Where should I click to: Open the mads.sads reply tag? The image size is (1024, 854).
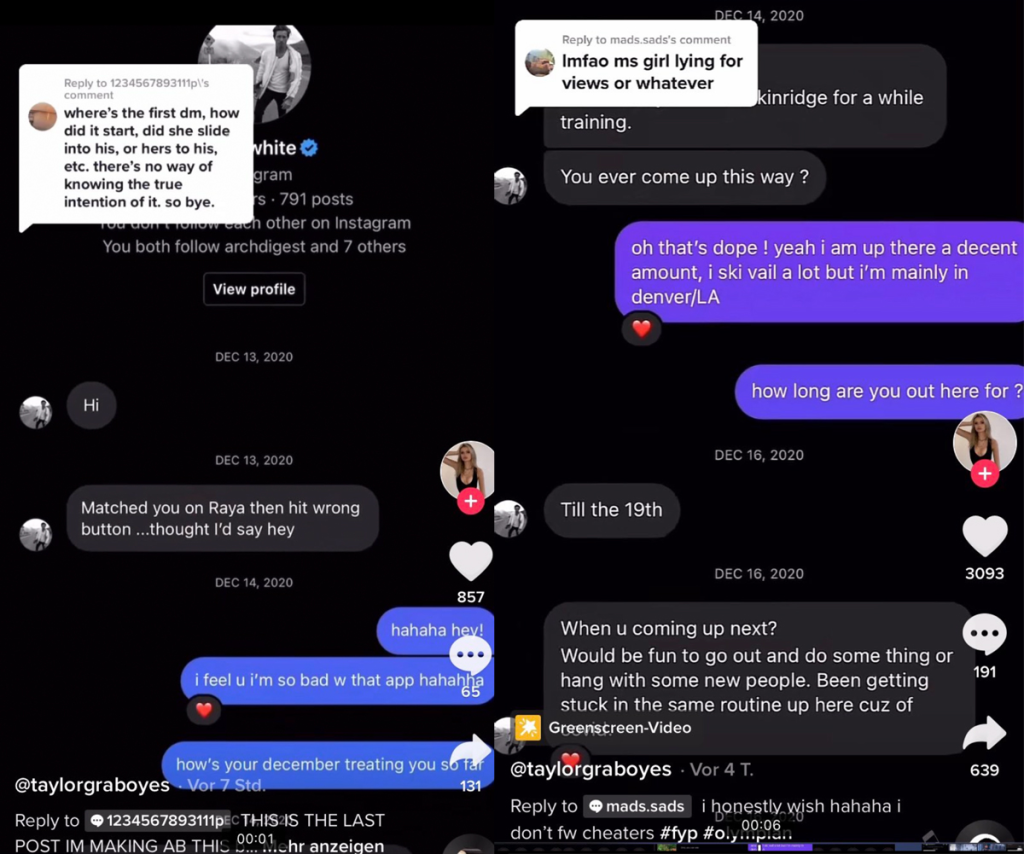tap(637, 806)
